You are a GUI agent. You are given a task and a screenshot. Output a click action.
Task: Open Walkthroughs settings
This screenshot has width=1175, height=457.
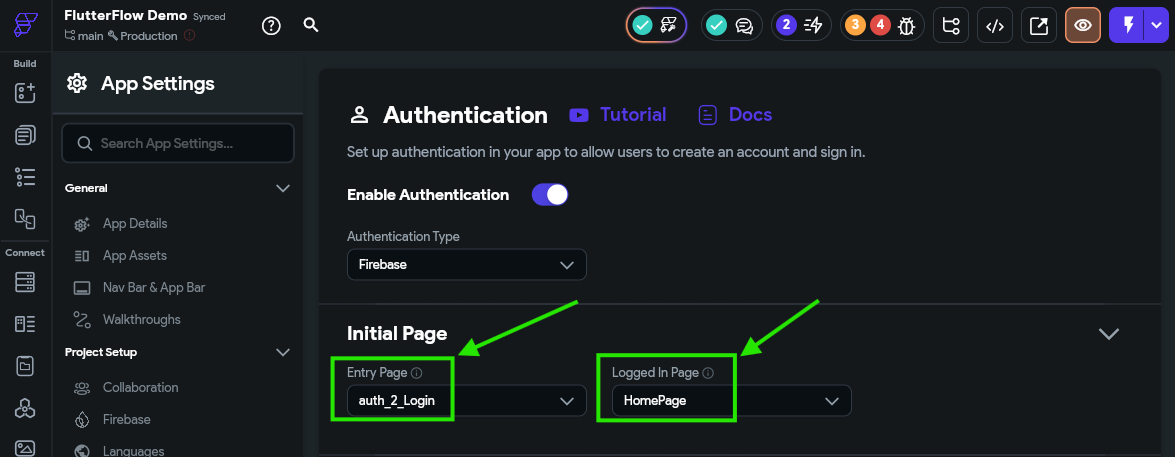coord(142,319)
